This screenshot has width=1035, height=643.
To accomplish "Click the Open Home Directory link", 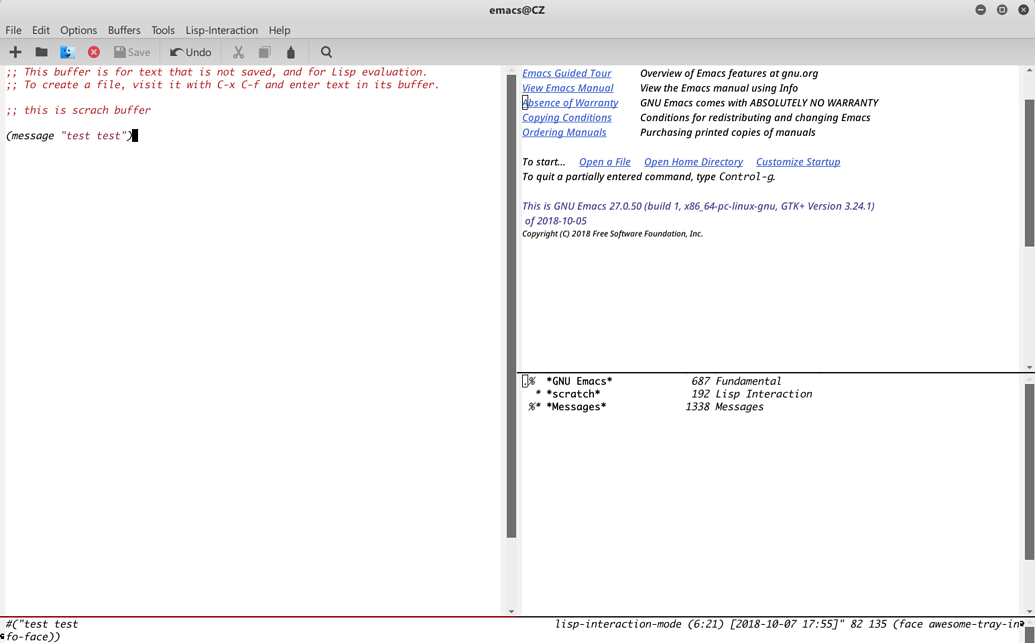I will (693, 161).
